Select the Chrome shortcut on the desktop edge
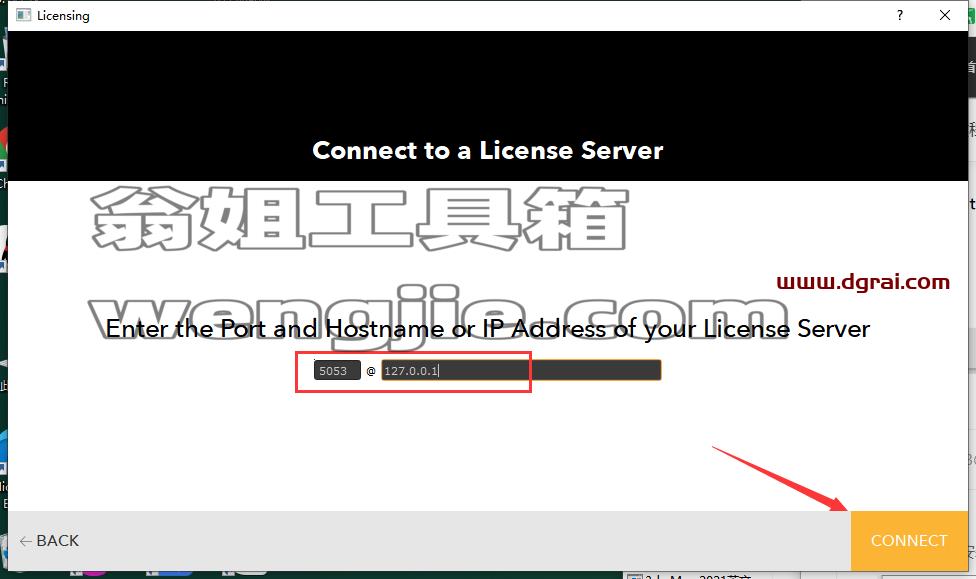 pos(3,146)
